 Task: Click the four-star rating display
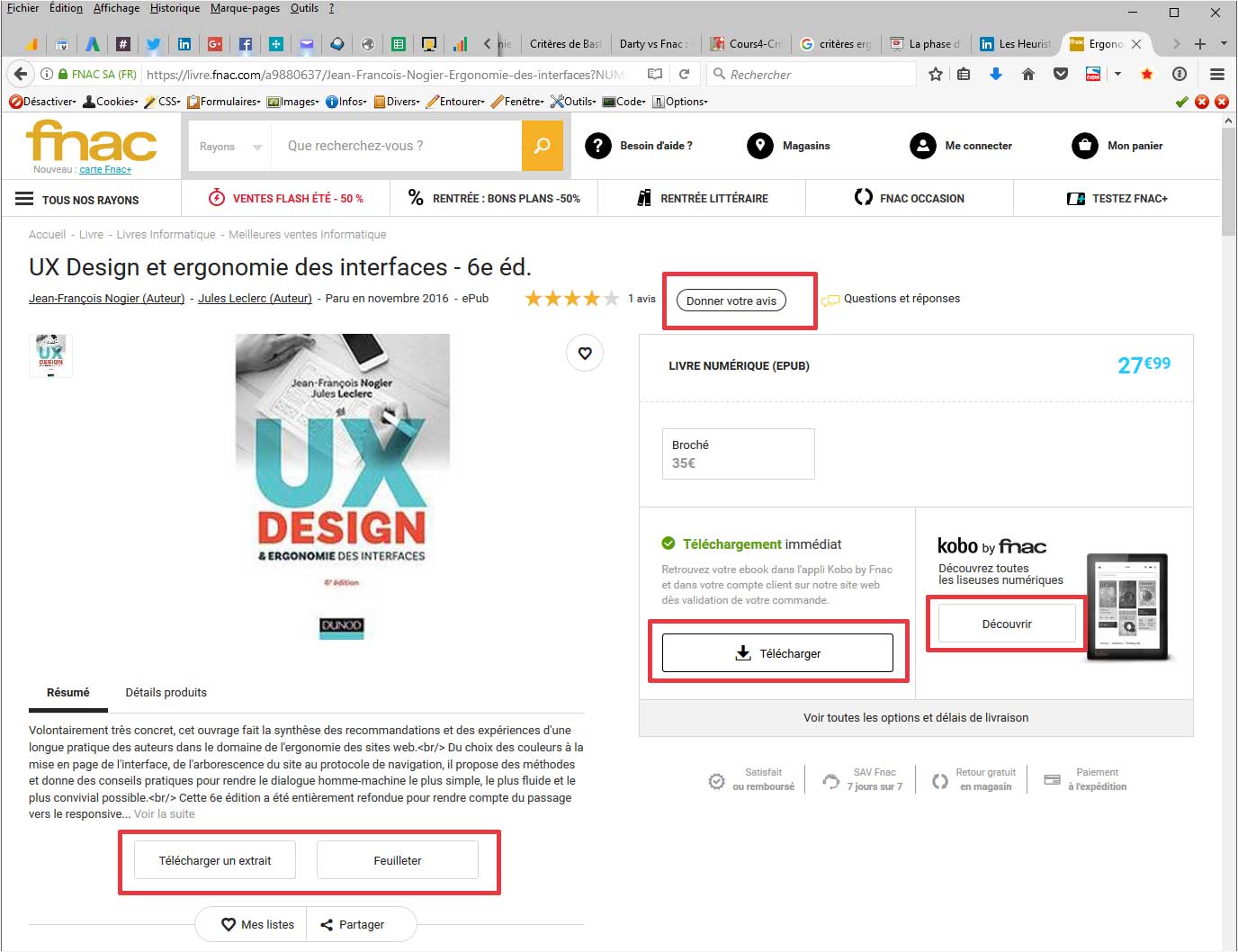coord(571,299)
